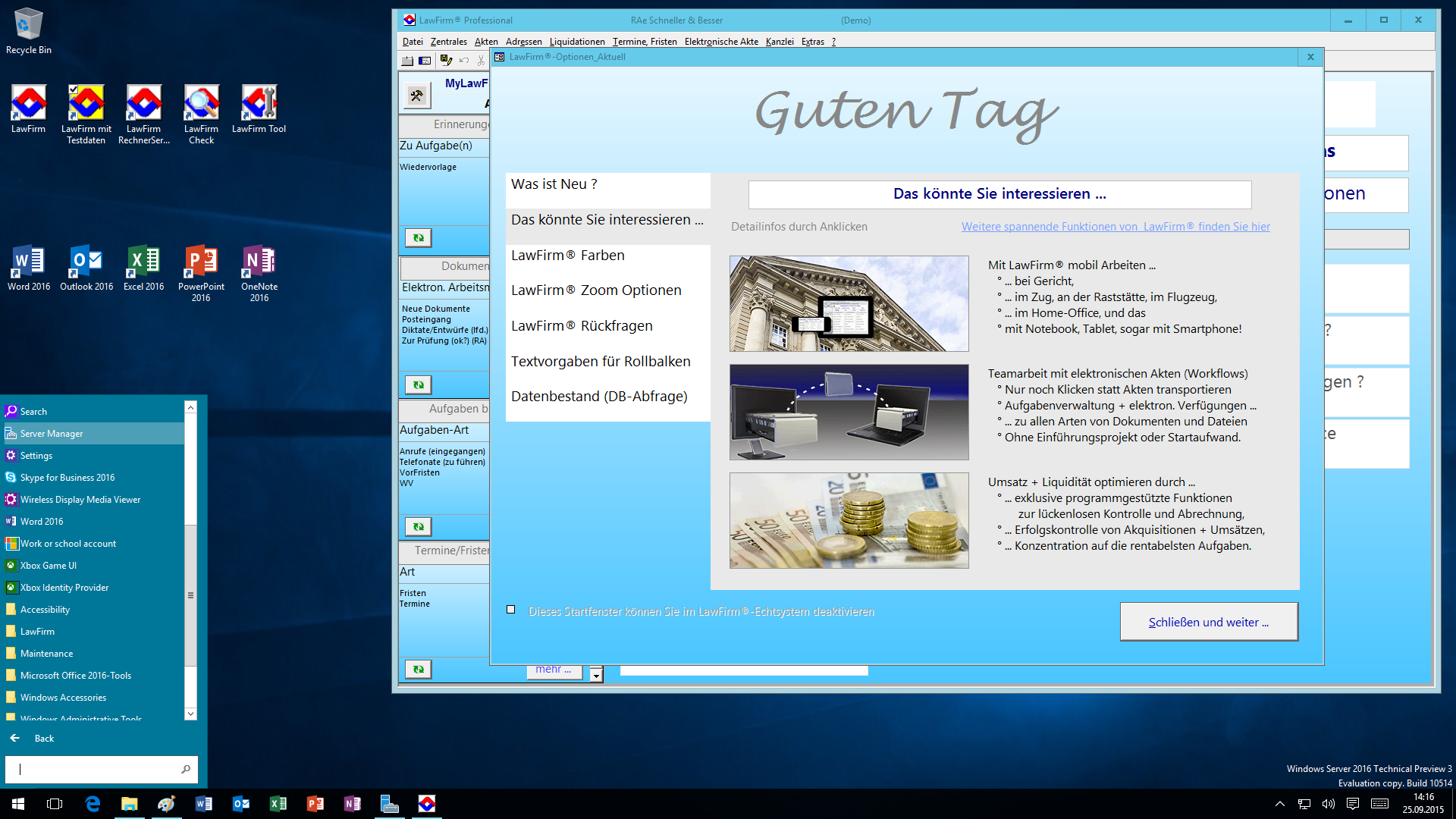Viewport: 1456px width, 819px height.
Task: Click Schließen und weiter button
Action: click(x=1208, y=622)
